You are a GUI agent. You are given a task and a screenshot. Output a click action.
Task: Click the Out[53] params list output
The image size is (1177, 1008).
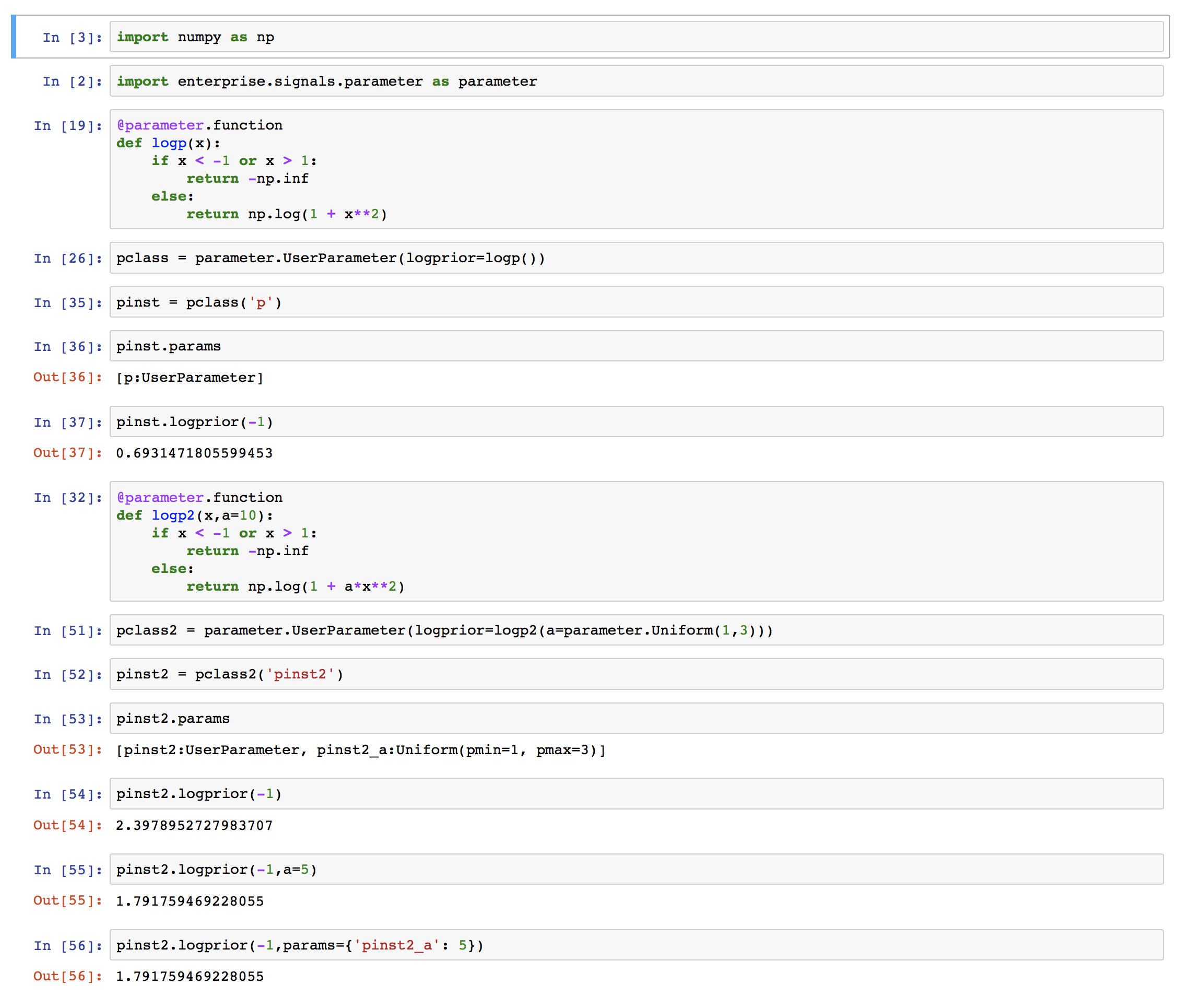click(360, 750)
